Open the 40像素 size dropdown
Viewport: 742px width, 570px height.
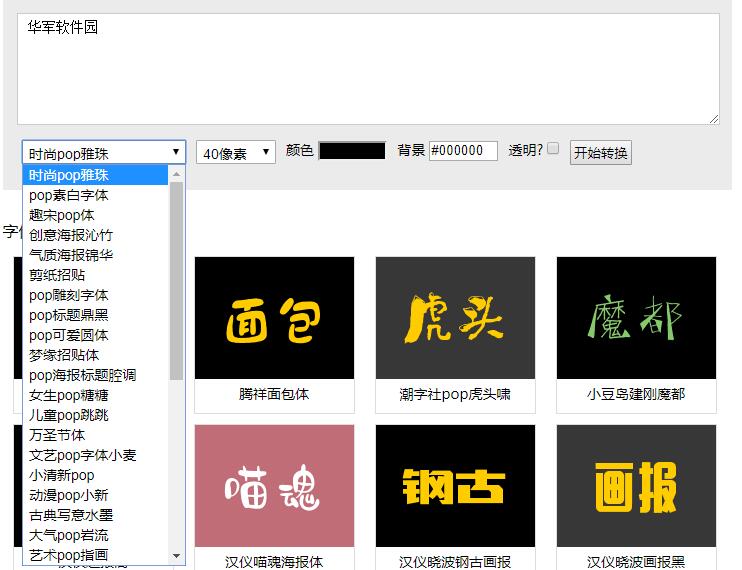coord(236,153)
